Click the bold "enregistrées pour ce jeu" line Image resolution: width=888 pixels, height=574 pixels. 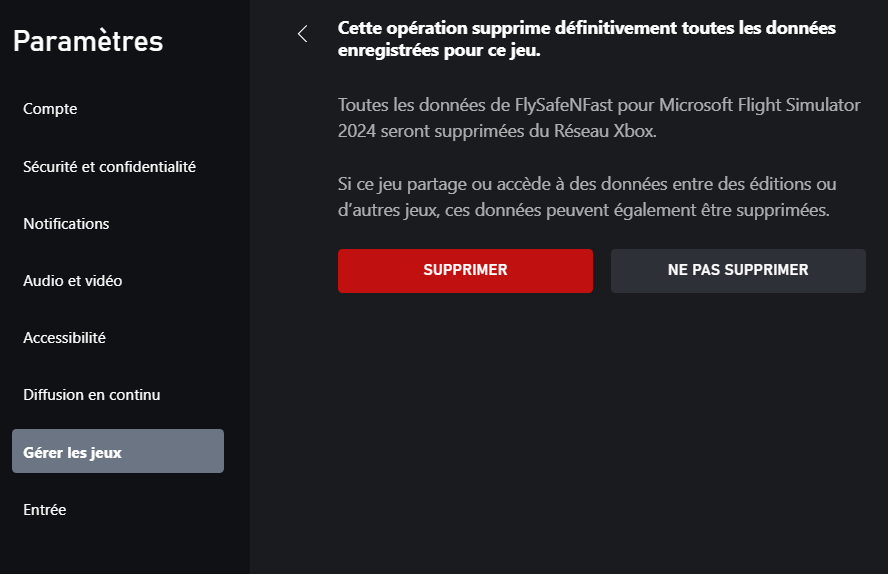pos(439,51)
